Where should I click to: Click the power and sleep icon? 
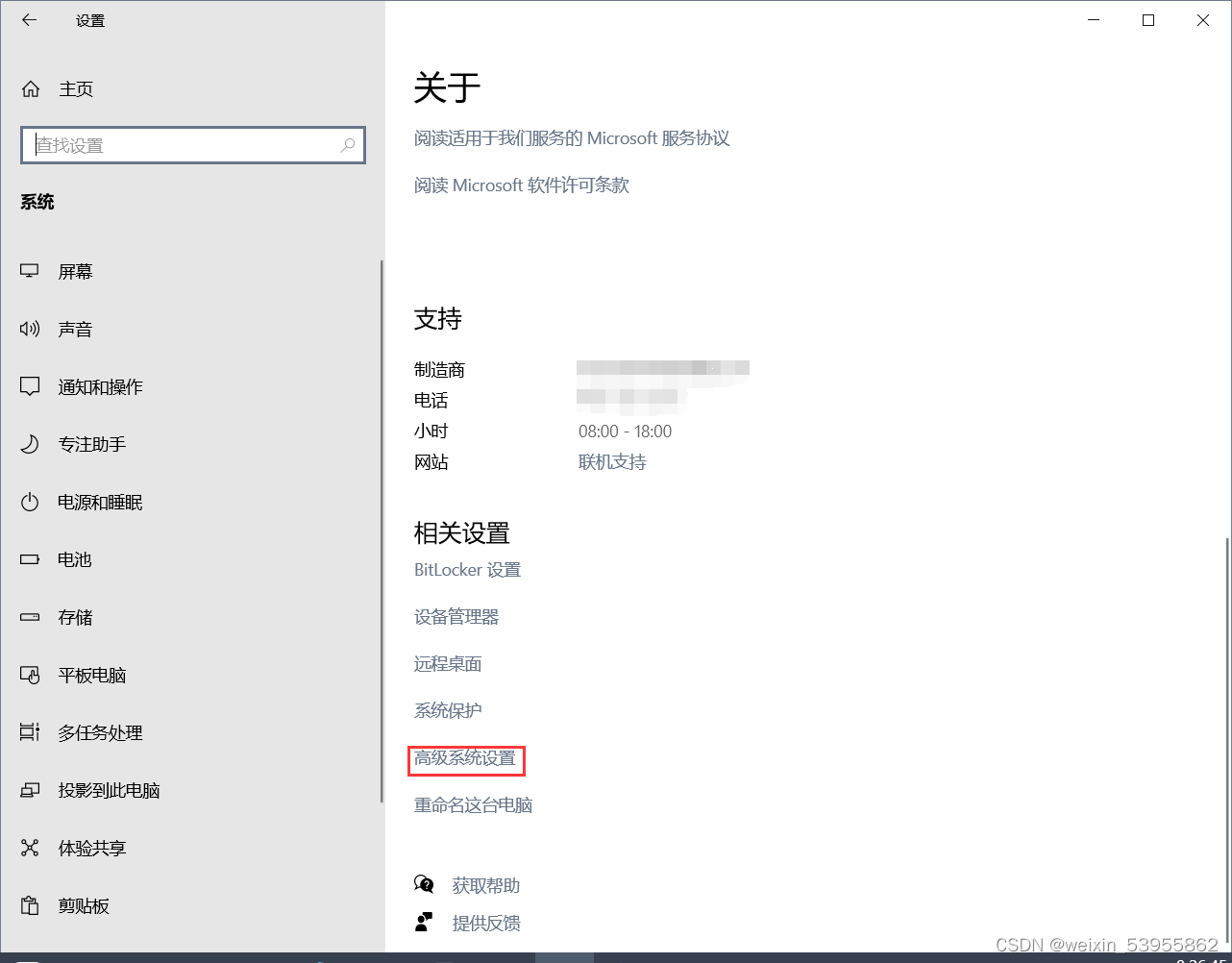click(x=30, y=503)
